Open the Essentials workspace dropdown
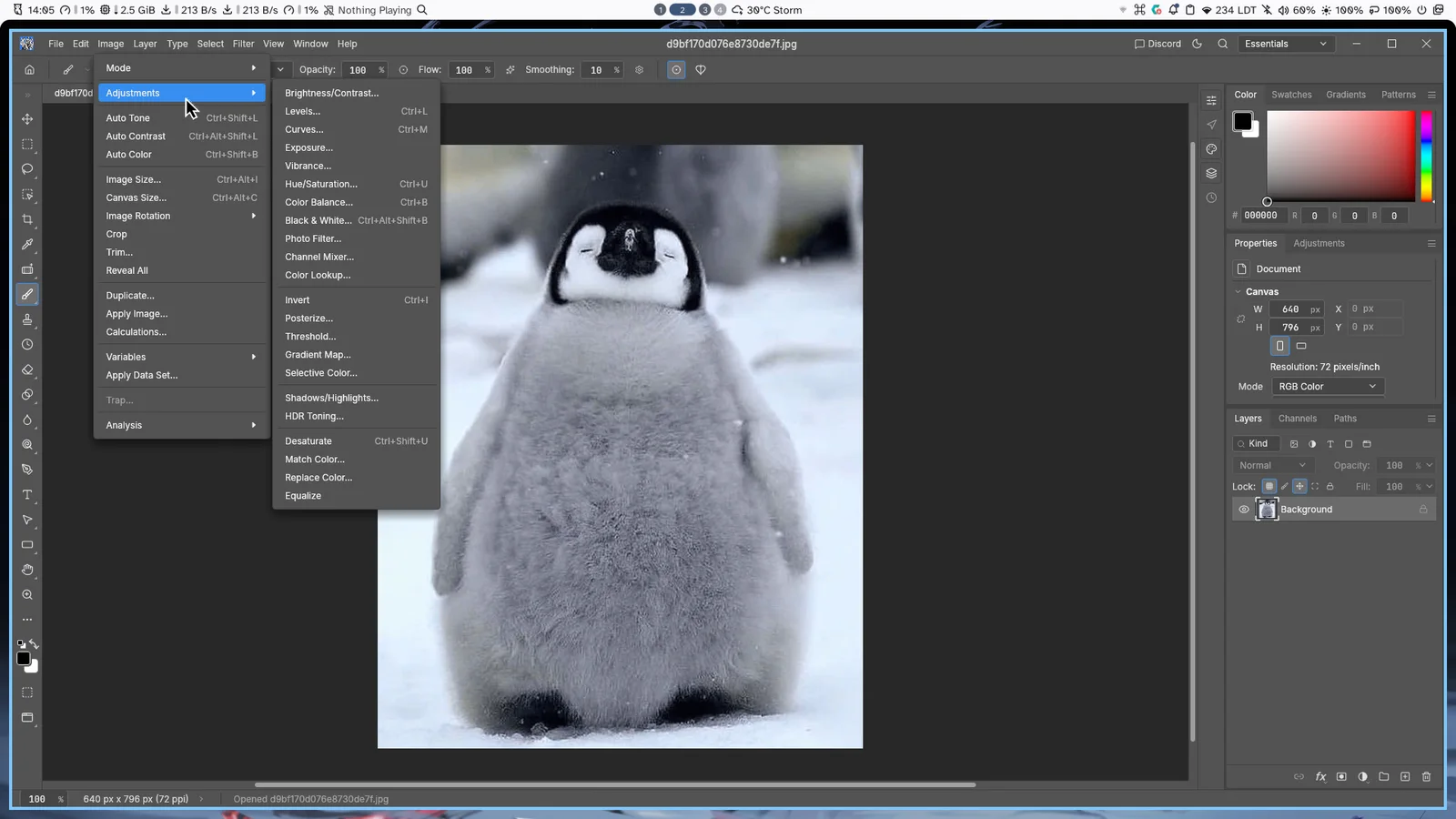Screen dimensions: 1456x819 (x=1286, y=44)
